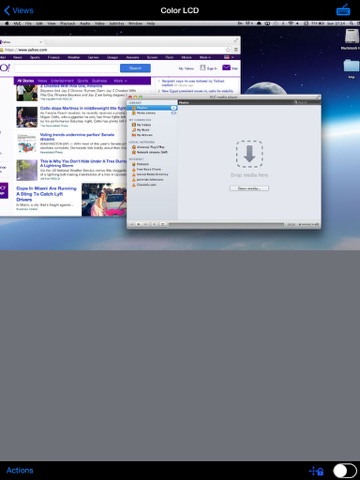Open the browser hamburger menu icon
This screenshot has height=480, width=360.
[x=236, y=50]
